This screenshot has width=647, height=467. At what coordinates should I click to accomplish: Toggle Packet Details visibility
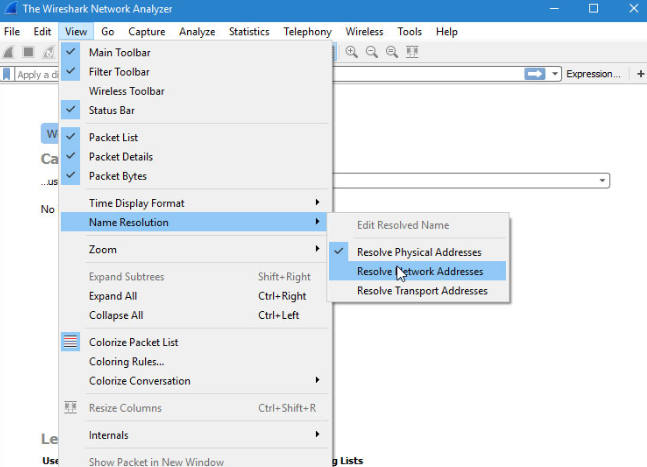point(196,157)
